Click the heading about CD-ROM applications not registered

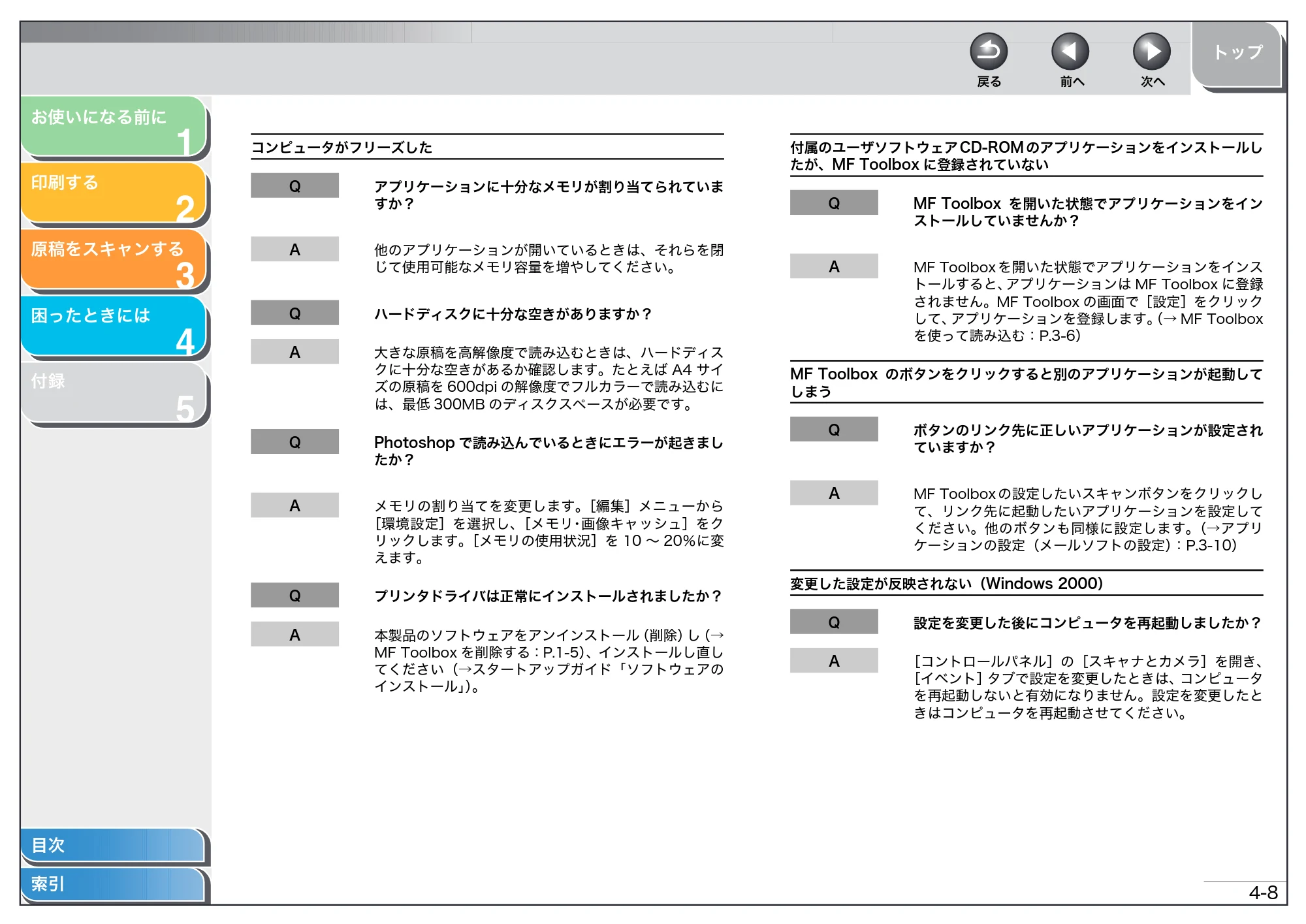pyautogui.click(x=1026, y=156)
